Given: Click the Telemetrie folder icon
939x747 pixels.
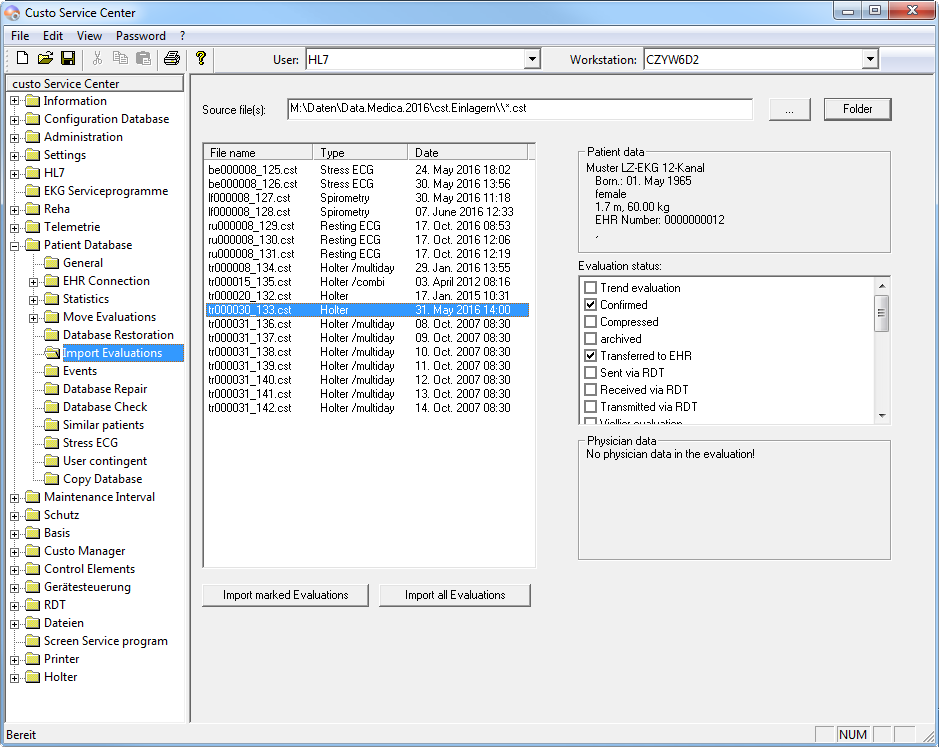Looking at the screenshot, I should (33, 226).
